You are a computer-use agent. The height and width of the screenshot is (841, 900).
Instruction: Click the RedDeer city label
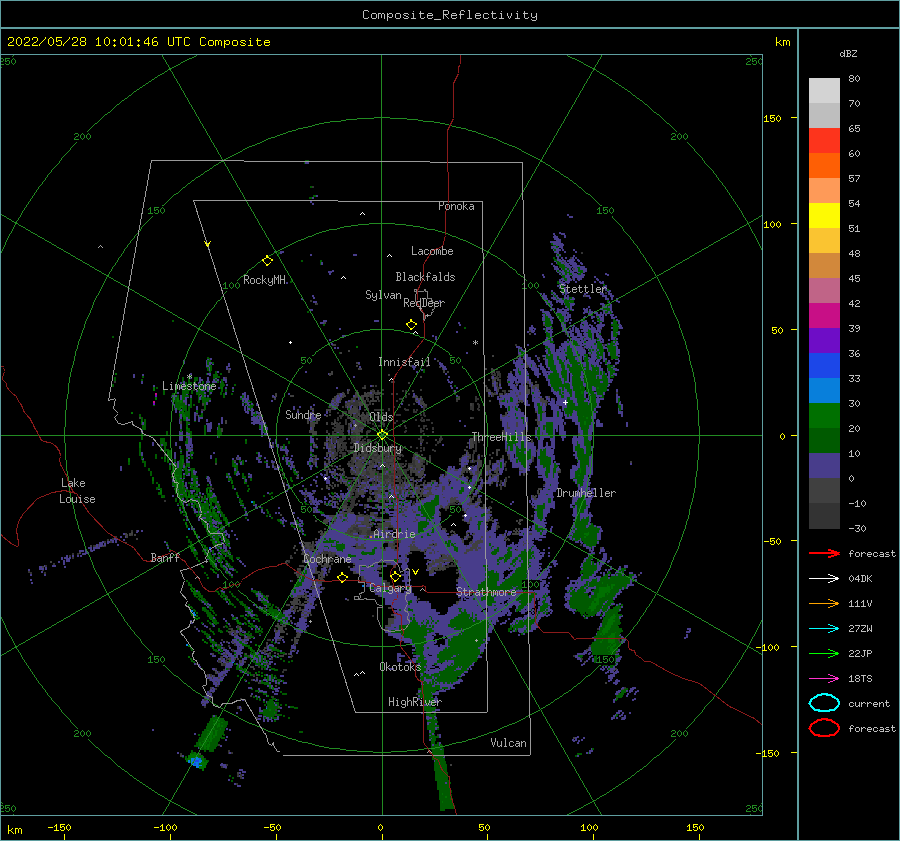tap(424, 303)
